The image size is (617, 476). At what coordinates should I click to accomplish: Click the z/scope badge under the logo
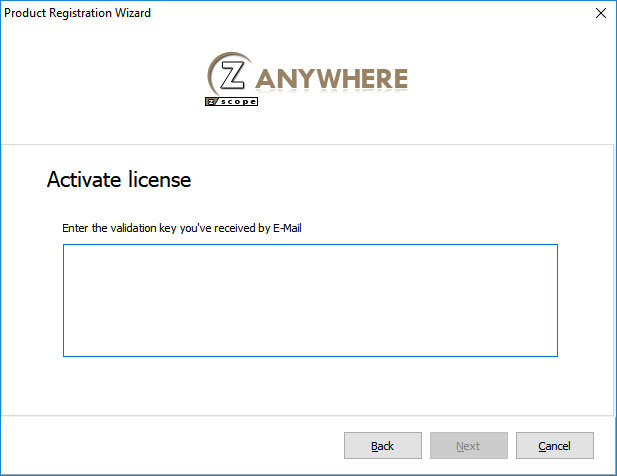pos(231,101)
